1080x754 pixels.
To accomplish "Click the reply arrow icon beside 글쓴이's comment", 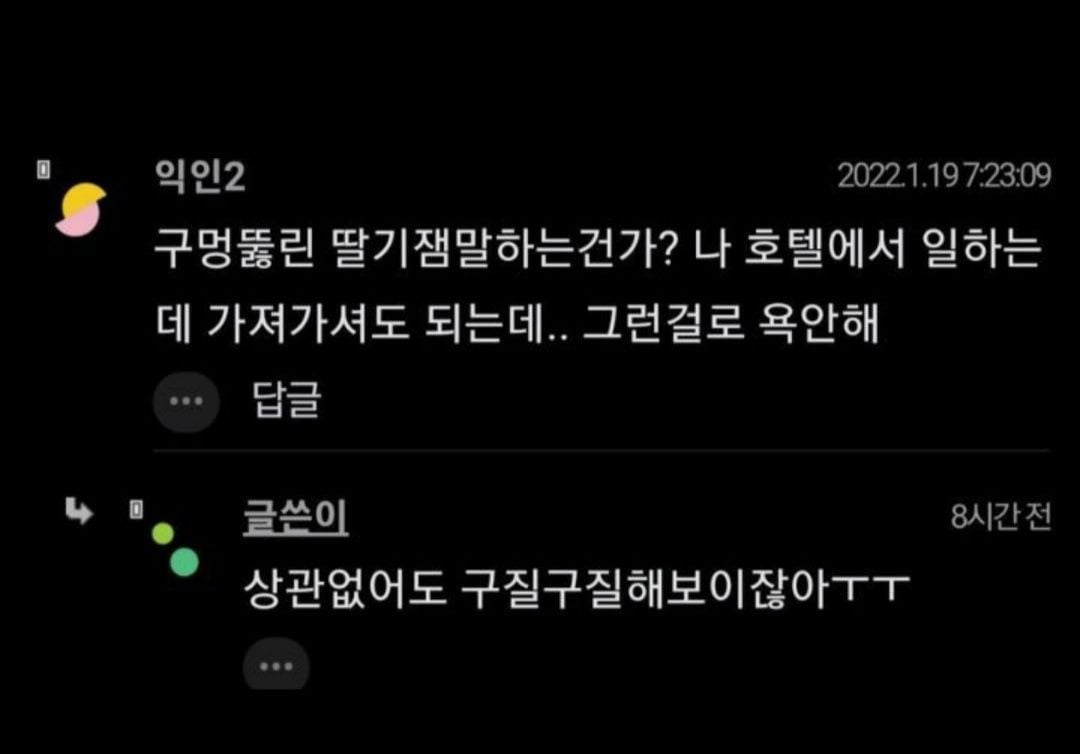I will [x=79, y=511].
